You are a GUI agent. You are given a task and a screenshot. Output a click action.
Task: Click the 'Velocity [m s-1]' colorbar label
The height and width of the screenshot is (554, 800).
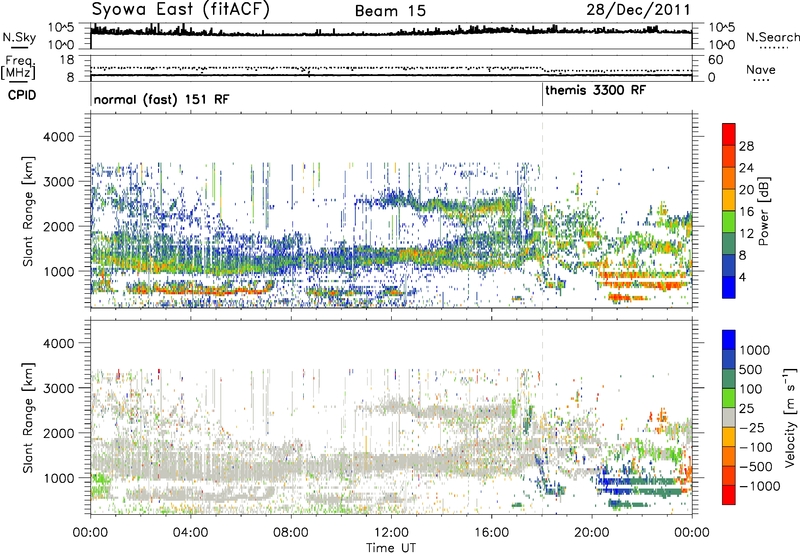[790, 417]
